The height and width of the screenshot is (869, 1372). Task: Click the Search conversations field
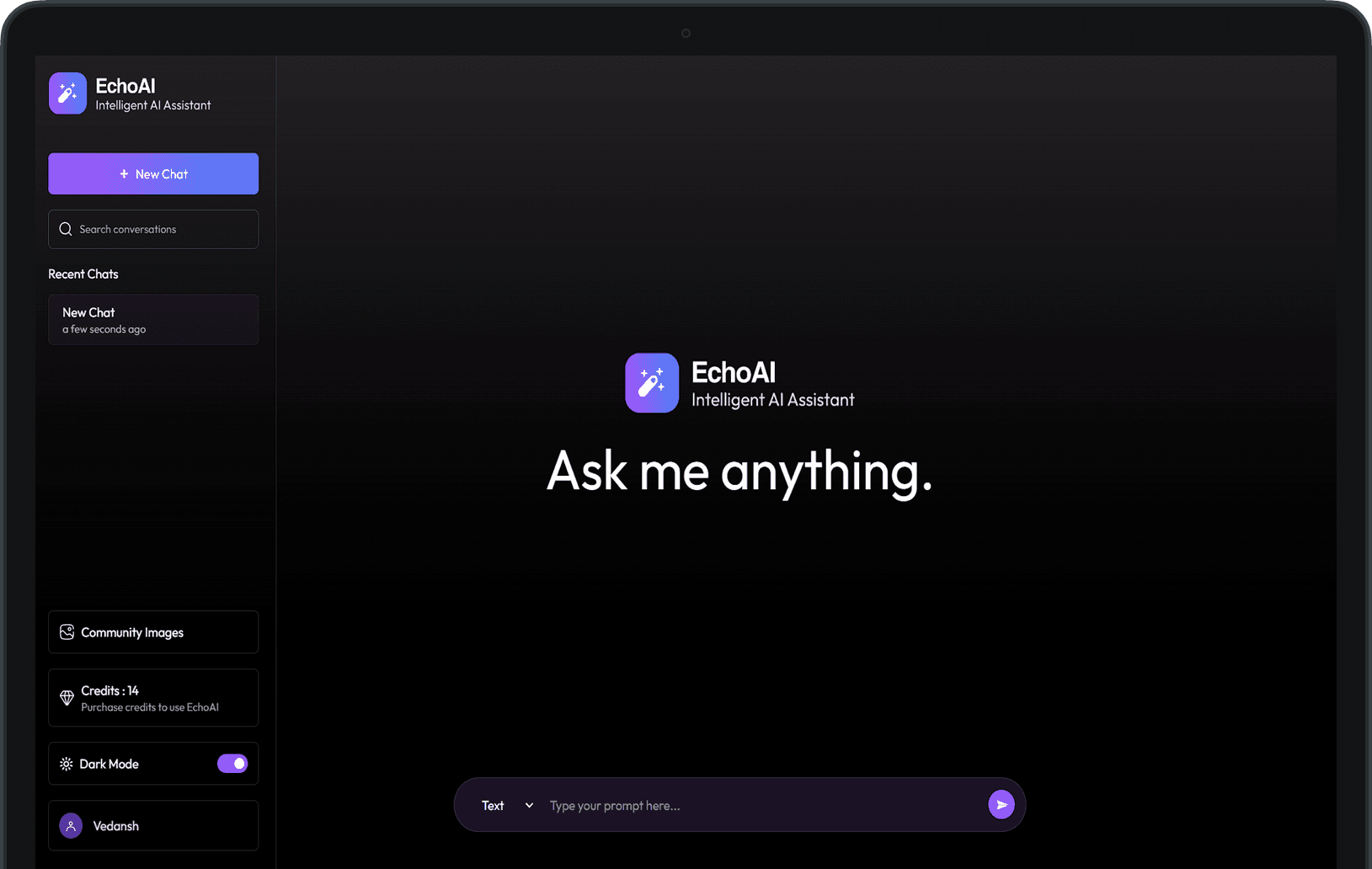(152, 228)
